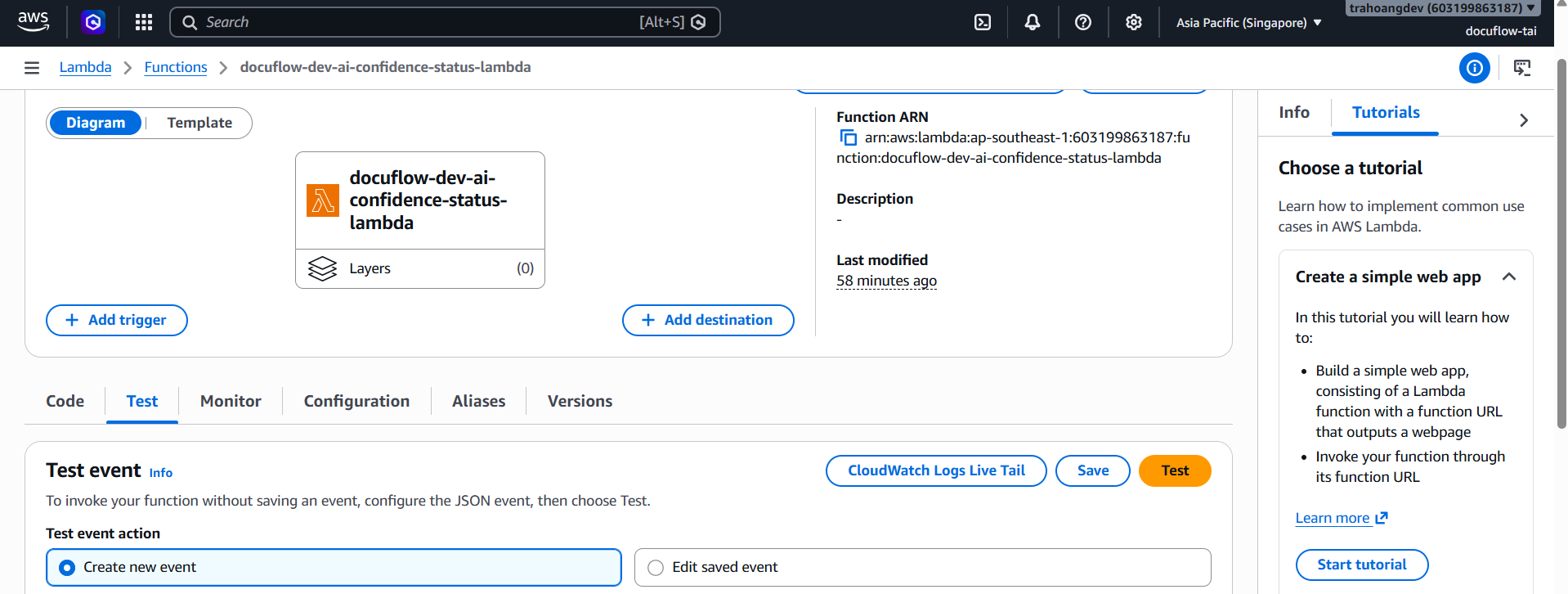1568x594 pixels.
Task: Run the orange Test button
Action: point(1175,471)
